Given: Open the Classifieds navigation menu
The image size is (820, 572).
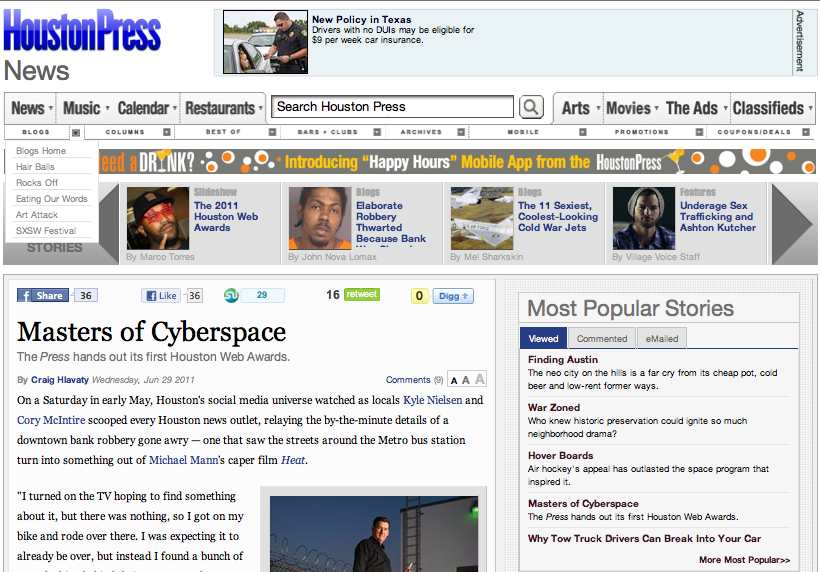Looking at the screenshot, I should (x=772, y=108).
